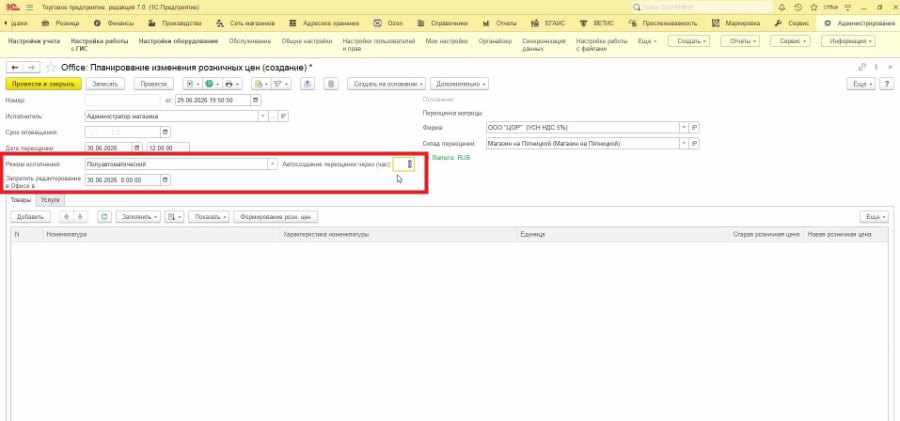Open ВЕТИС section
Viewport: 900px width, 421px height.
point(597,24)
